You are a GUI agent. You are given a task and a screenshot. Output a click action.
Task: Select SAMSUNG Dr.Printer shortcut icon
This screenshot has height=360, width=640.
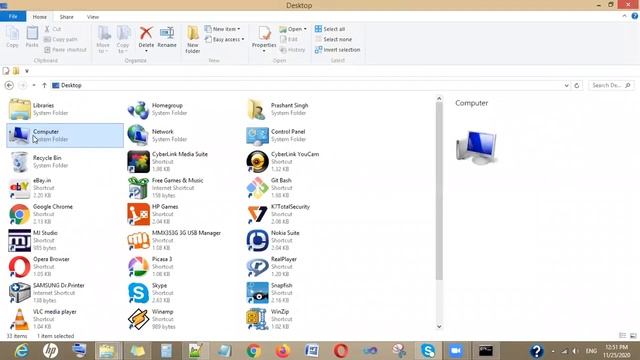click(20, 293)
